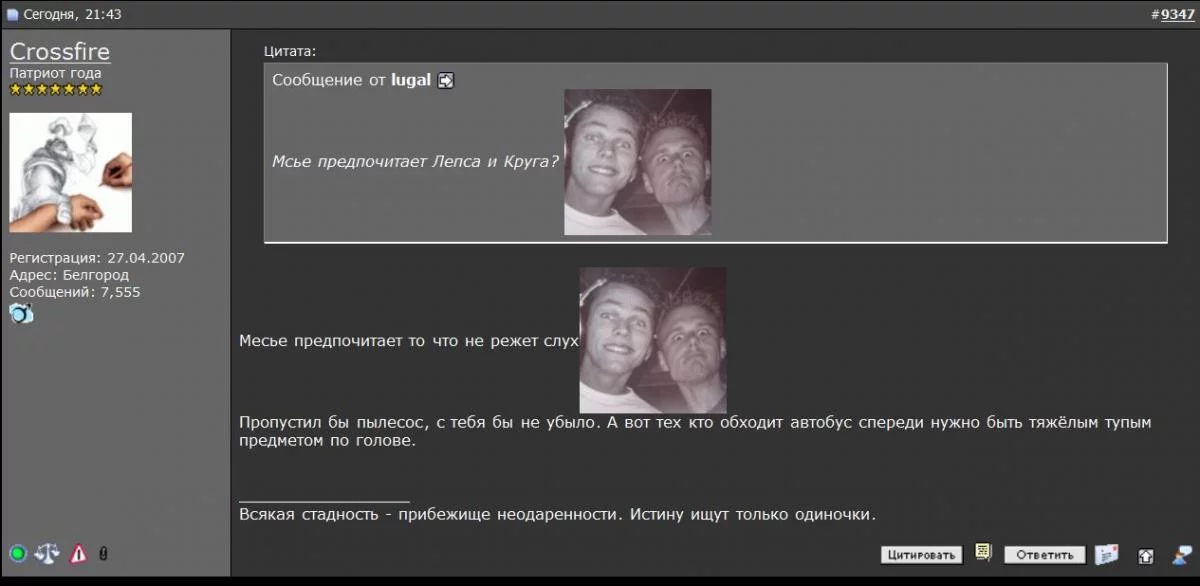The width and height of the screenshot is (1200, 586).
Task: Click the selfie image in the reply
Action: click(x=653, y=340)
